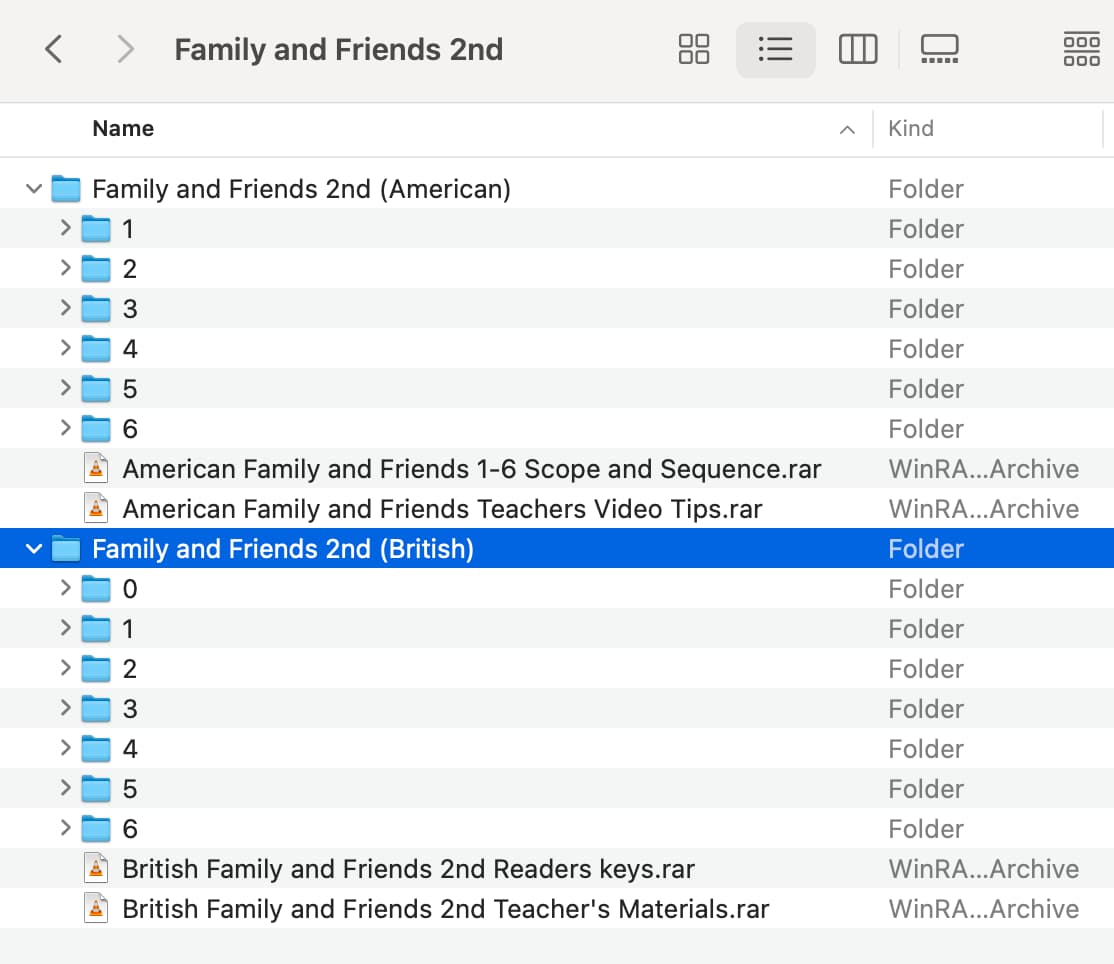The image size is (1114, 964).
Task: Click folder icon of British folder 3
Action: click(x=96, y=708)
